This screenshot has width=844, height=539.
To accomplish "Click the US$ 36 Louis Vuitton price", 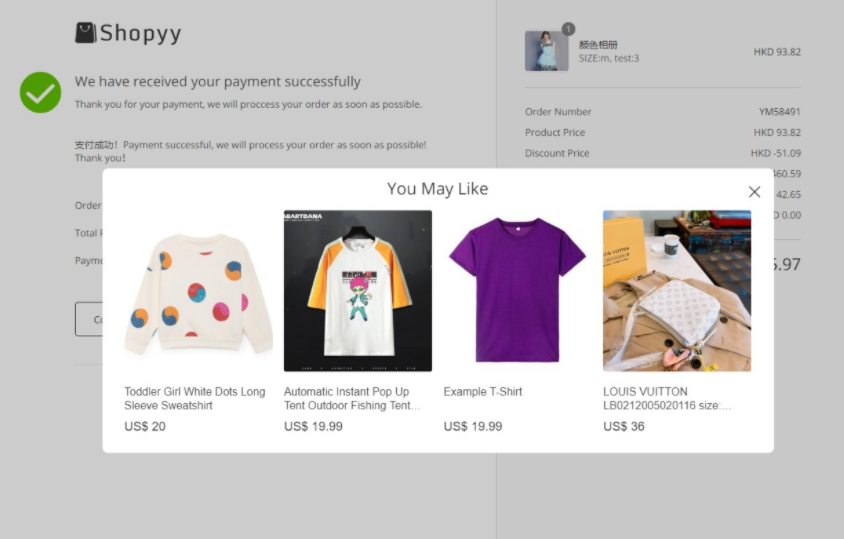I will tap(624, 427).
